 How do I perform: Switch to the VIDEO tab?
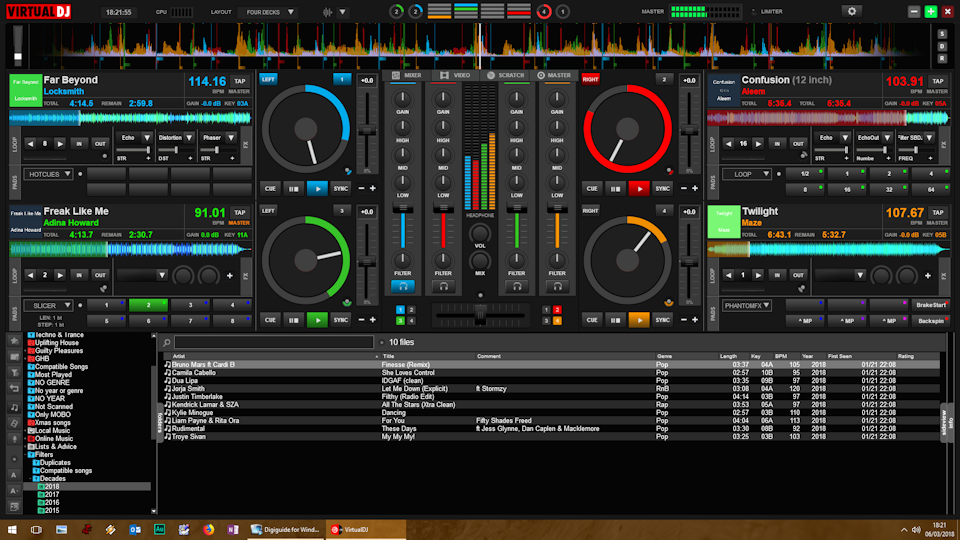point(456,75)
